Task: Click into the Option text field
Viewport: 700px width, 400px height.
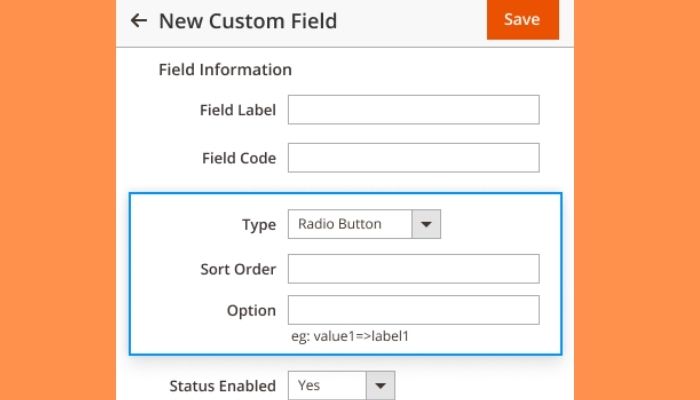Action: [x=413, y=310]
